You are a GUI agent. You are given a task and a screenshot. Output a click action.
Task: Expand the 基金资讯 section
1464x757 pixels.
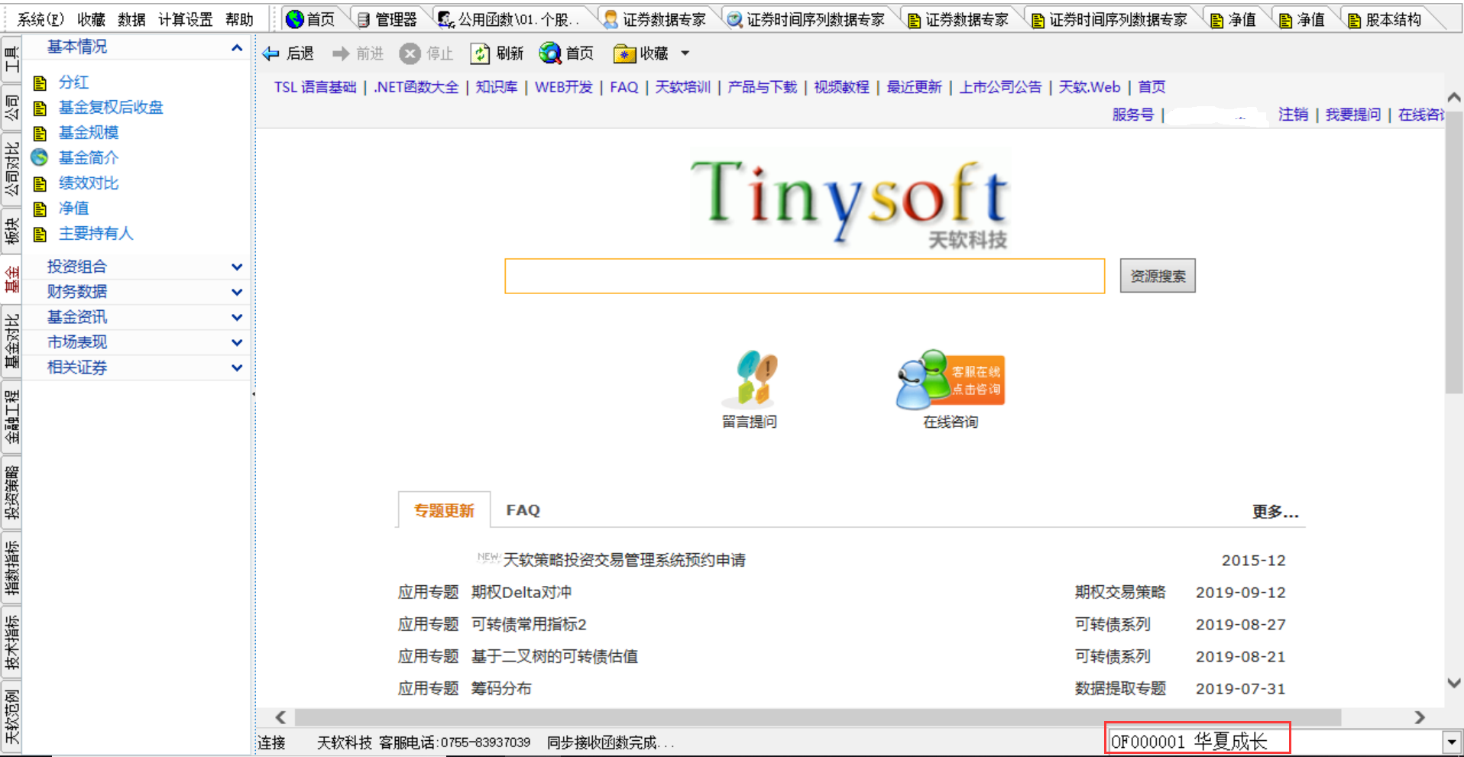click(237, 317)
